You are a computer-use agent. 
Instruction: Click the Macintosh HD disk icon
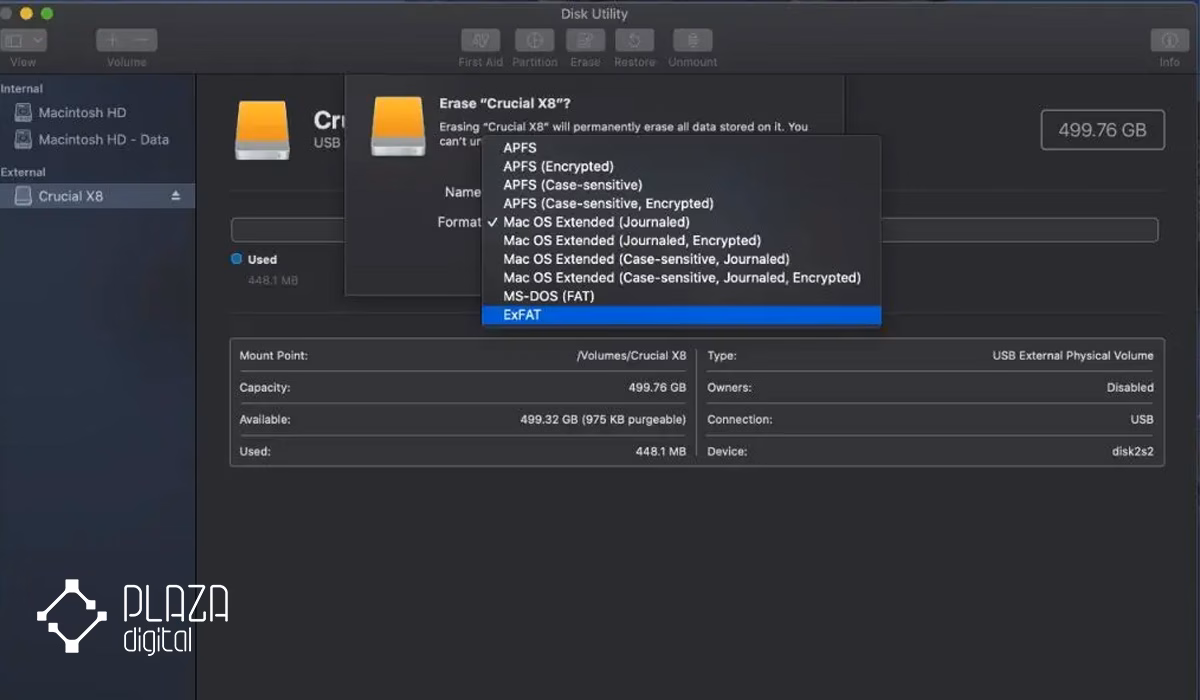pyautogui.click(x=23, y=113)
